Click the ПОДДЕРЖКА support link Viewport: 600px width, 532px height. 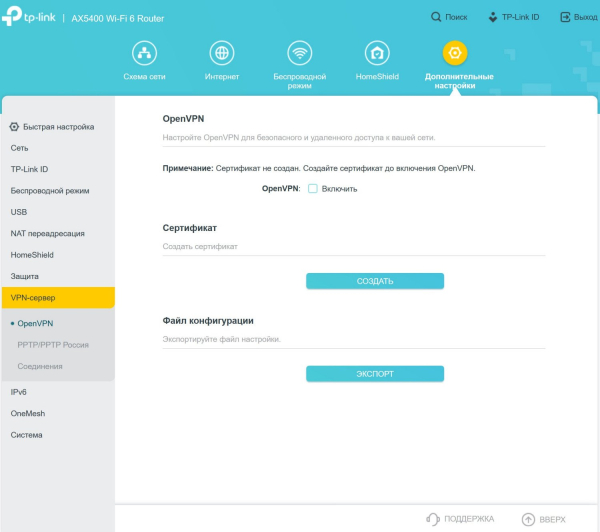pyautogui.click(x=469, y=519)
